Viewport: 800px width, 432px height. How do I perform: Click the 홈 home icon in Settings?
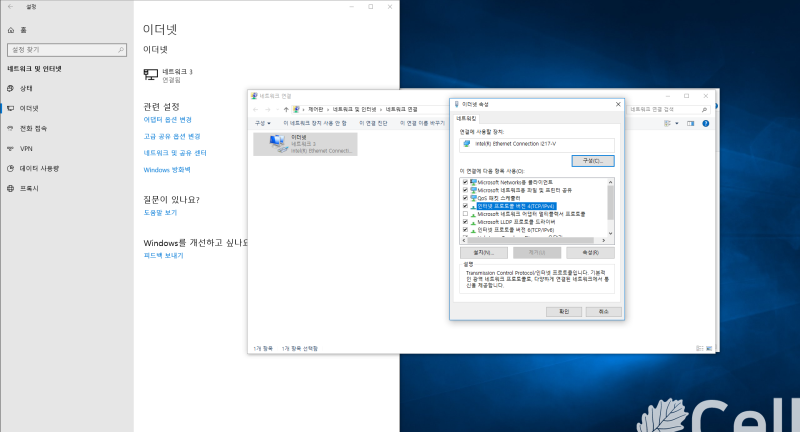[11, 30]
